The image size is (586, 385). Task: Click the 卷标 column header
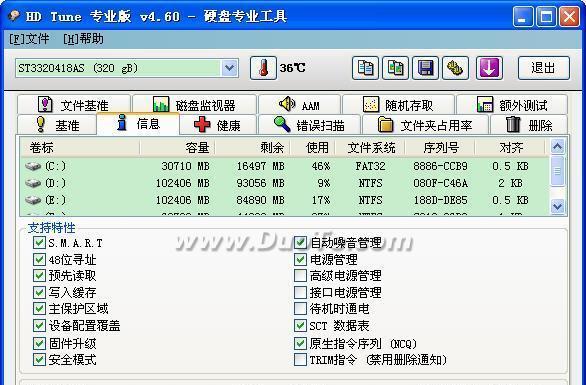[80, 148]
